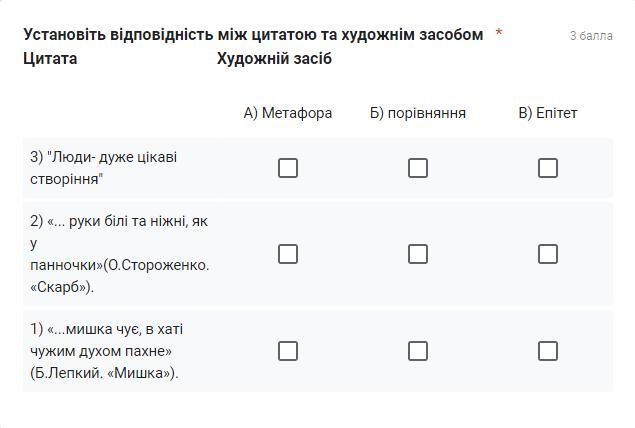Screen dimensions: 635x428
Task: Click the "Художній засіб" heading
Action: point(274,59)
